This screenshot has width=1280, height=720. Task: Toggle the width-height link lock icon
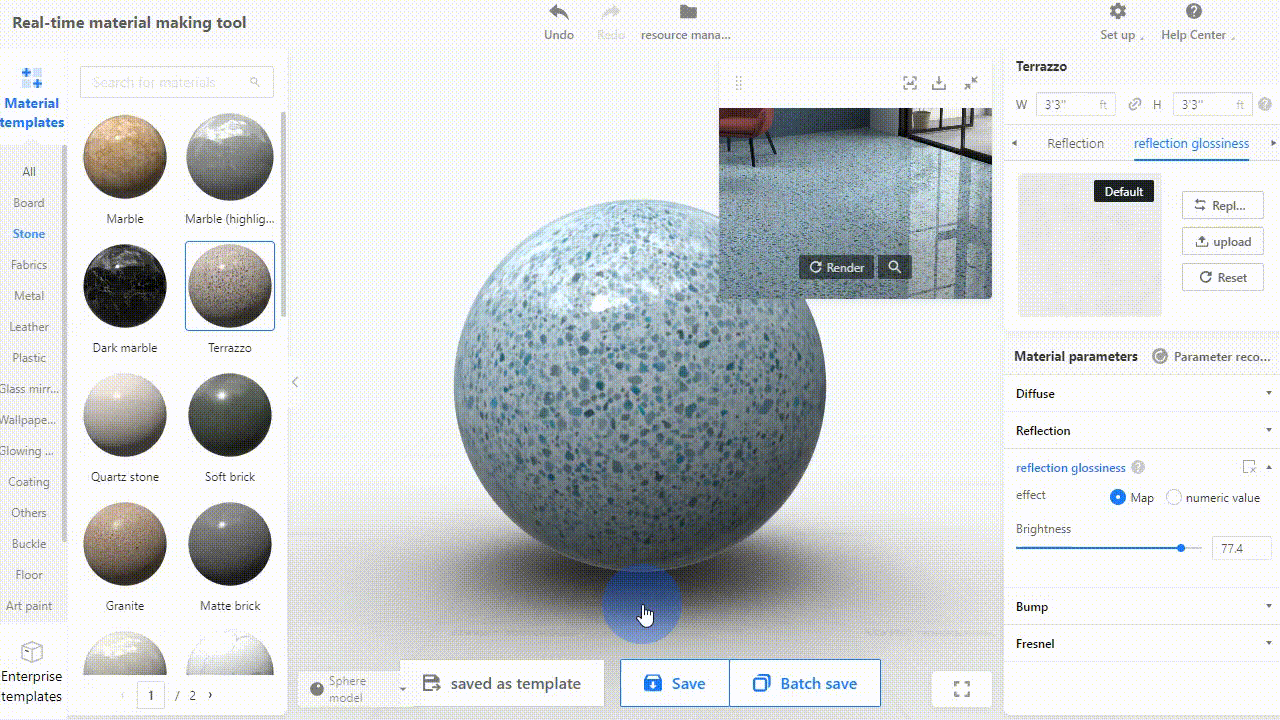(x=1135, y=104)
